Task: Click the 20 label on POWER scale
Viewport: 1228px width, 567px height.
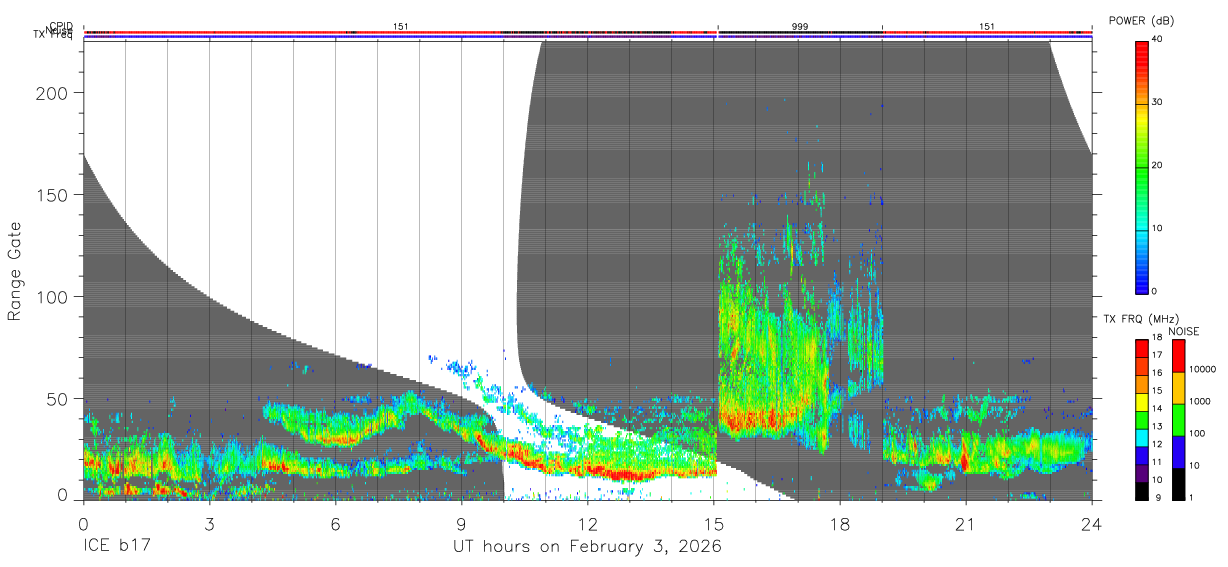Action: 1157,166
